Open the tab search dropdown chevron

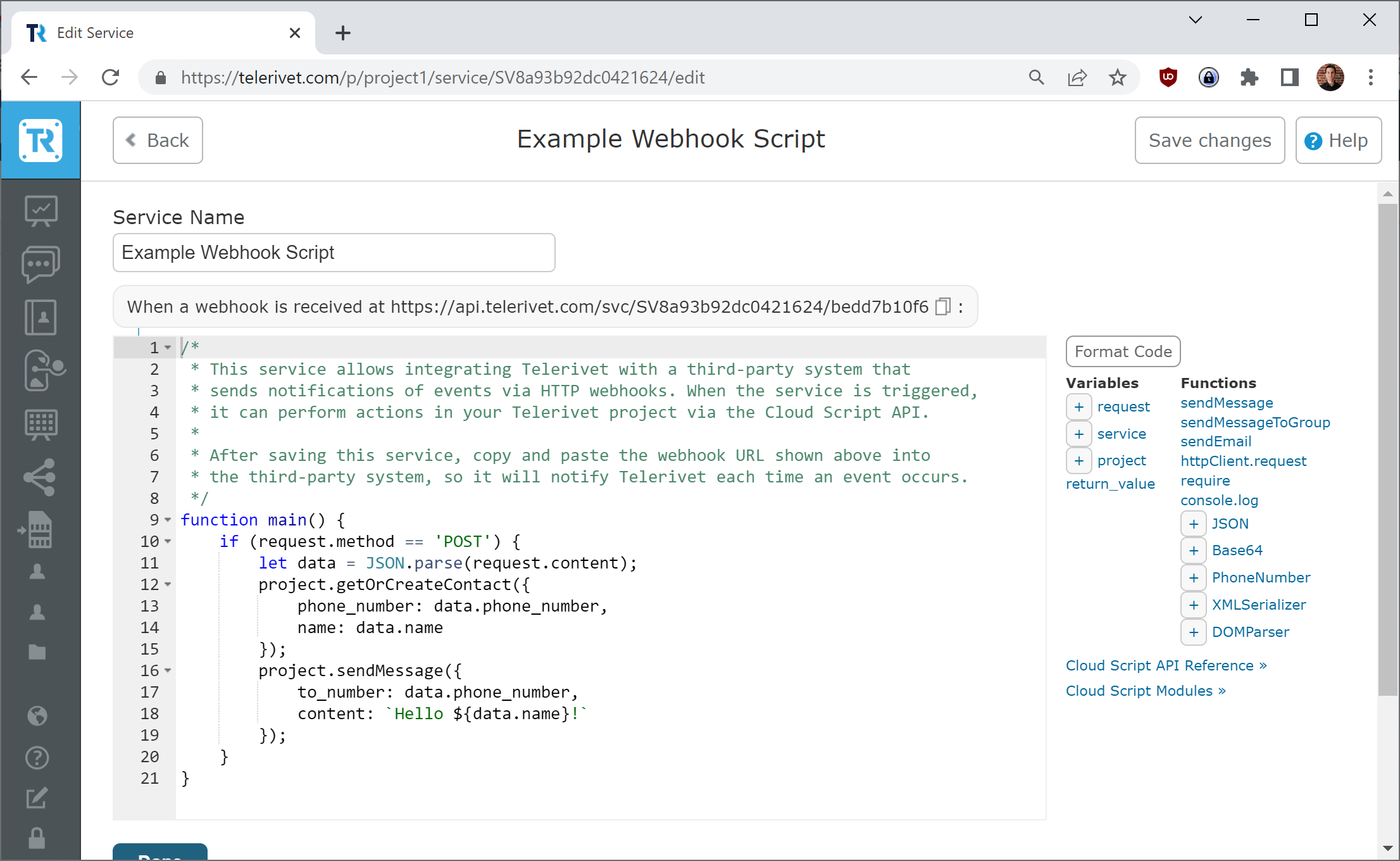(x=1195, y=20)
